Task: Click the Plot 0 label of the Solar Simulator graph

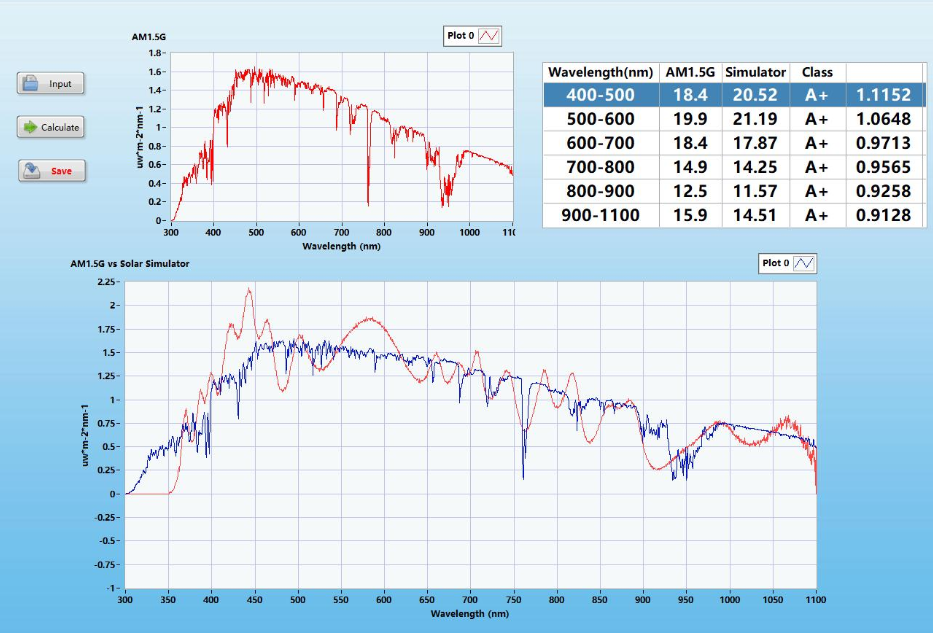Action: [x=775, y=263]
